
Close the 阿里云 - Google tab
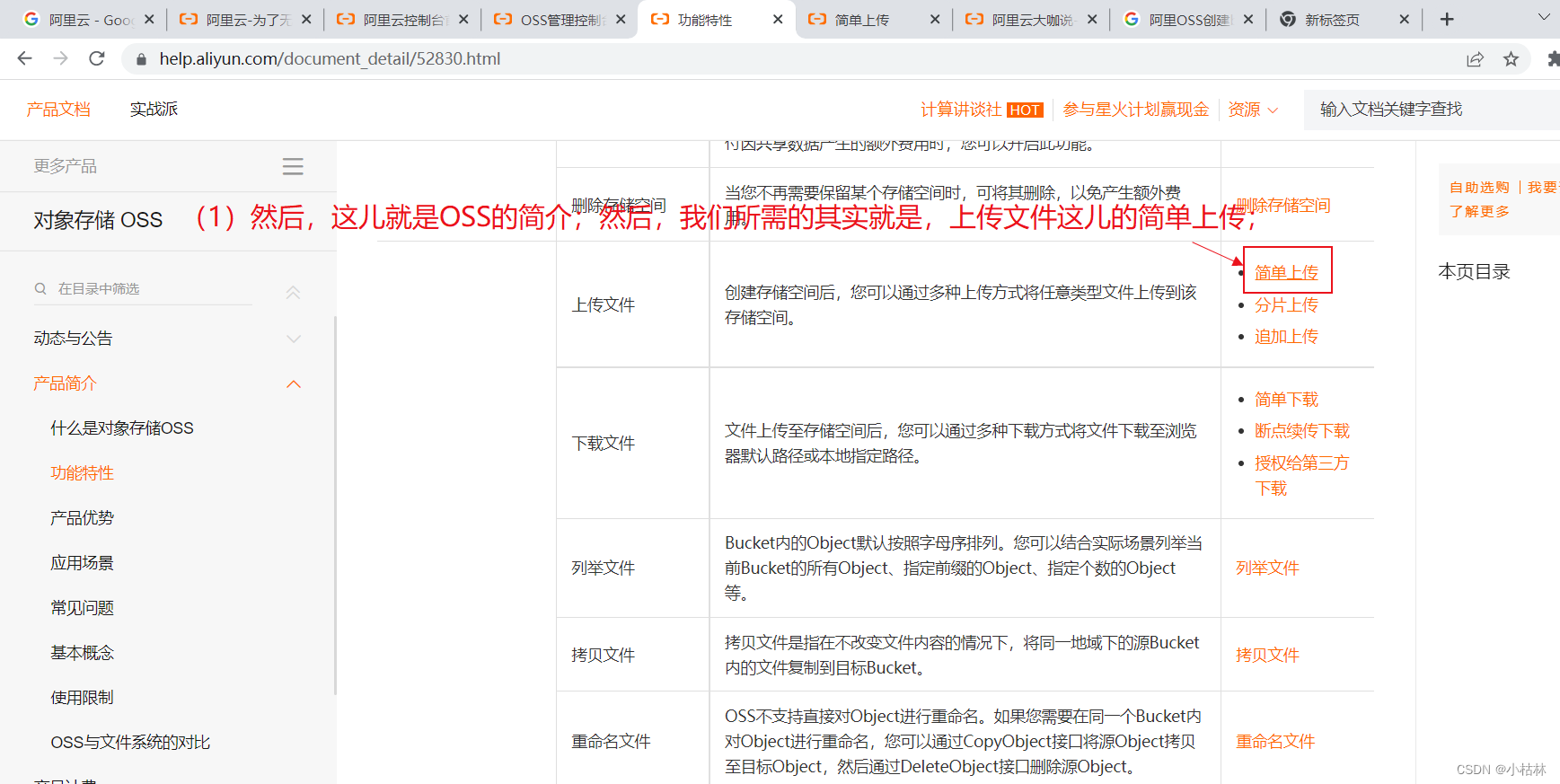[149, 19]
